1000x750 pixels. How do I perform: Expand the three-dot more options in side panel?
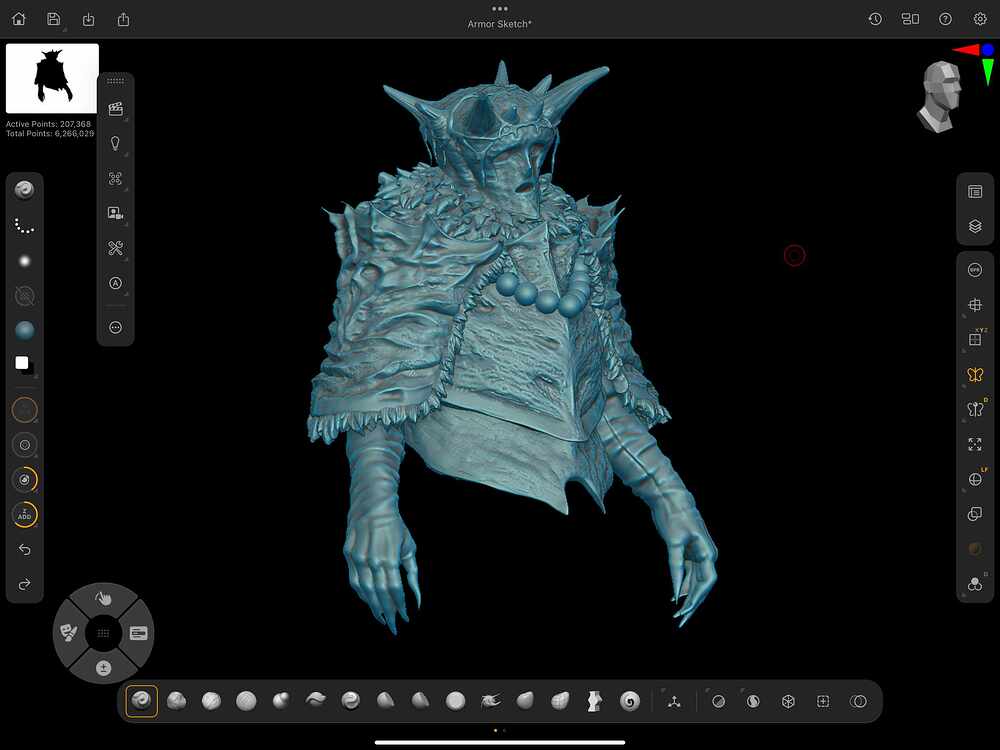(115, 327)
